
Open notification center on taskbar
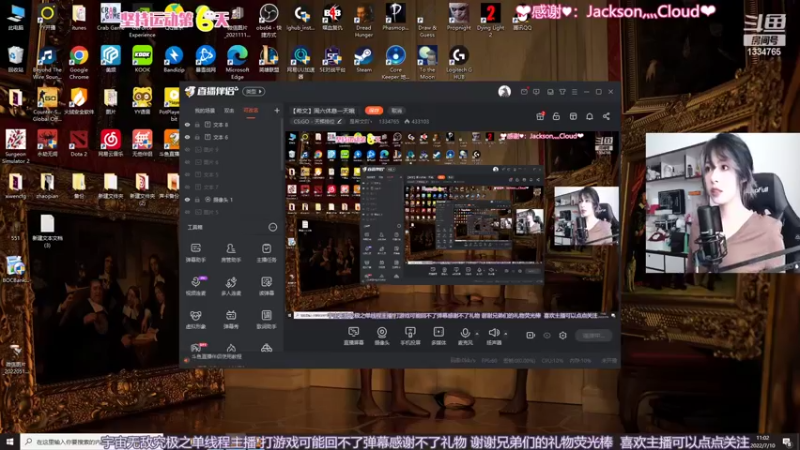point(787,442)
